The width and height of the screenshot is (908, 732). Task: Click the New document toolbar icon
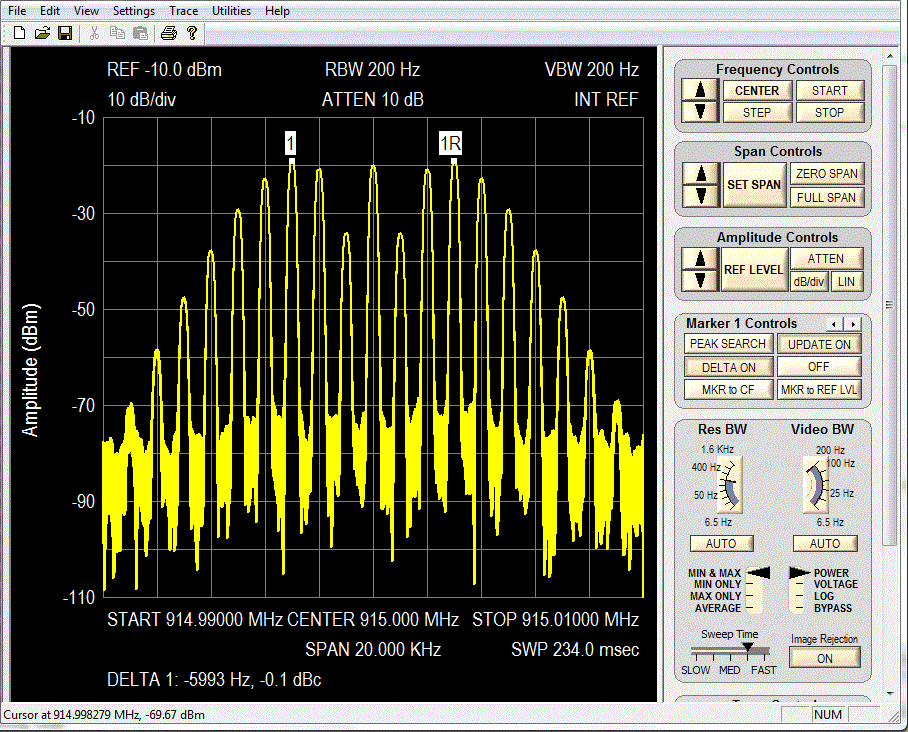point(19,33)
